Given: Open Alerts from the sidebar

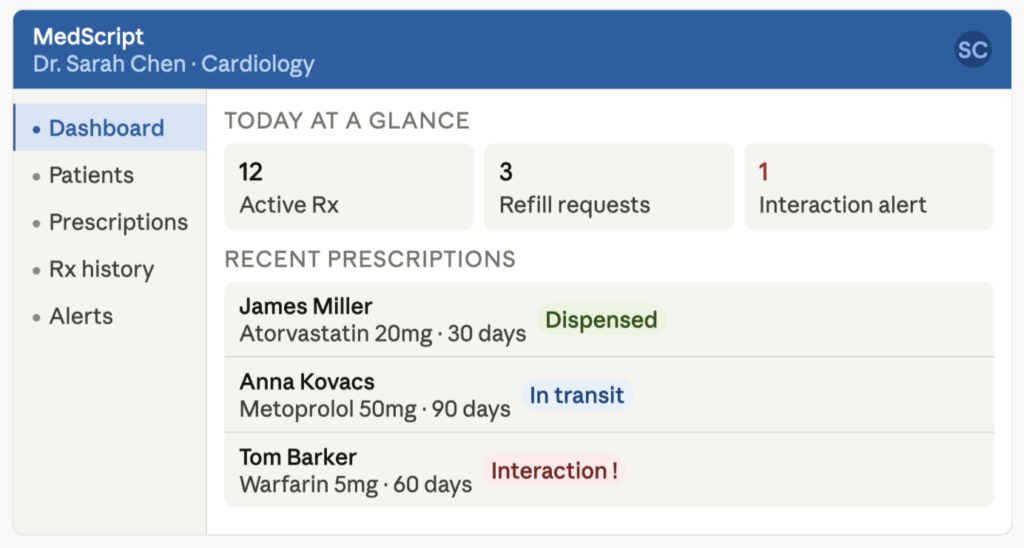Looking at the screenshot, I should click(x=81, y=316).
